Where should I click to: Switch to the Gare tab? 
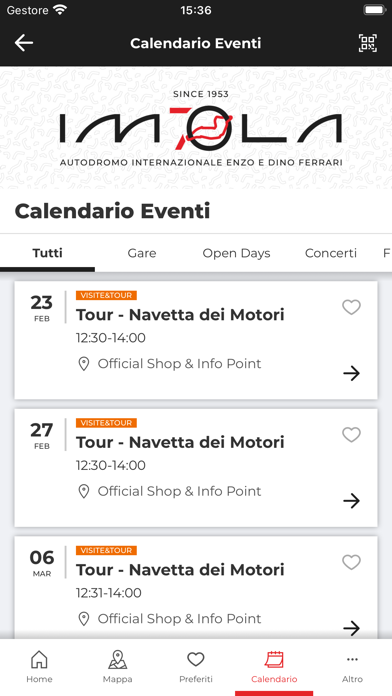pos(142,253)
